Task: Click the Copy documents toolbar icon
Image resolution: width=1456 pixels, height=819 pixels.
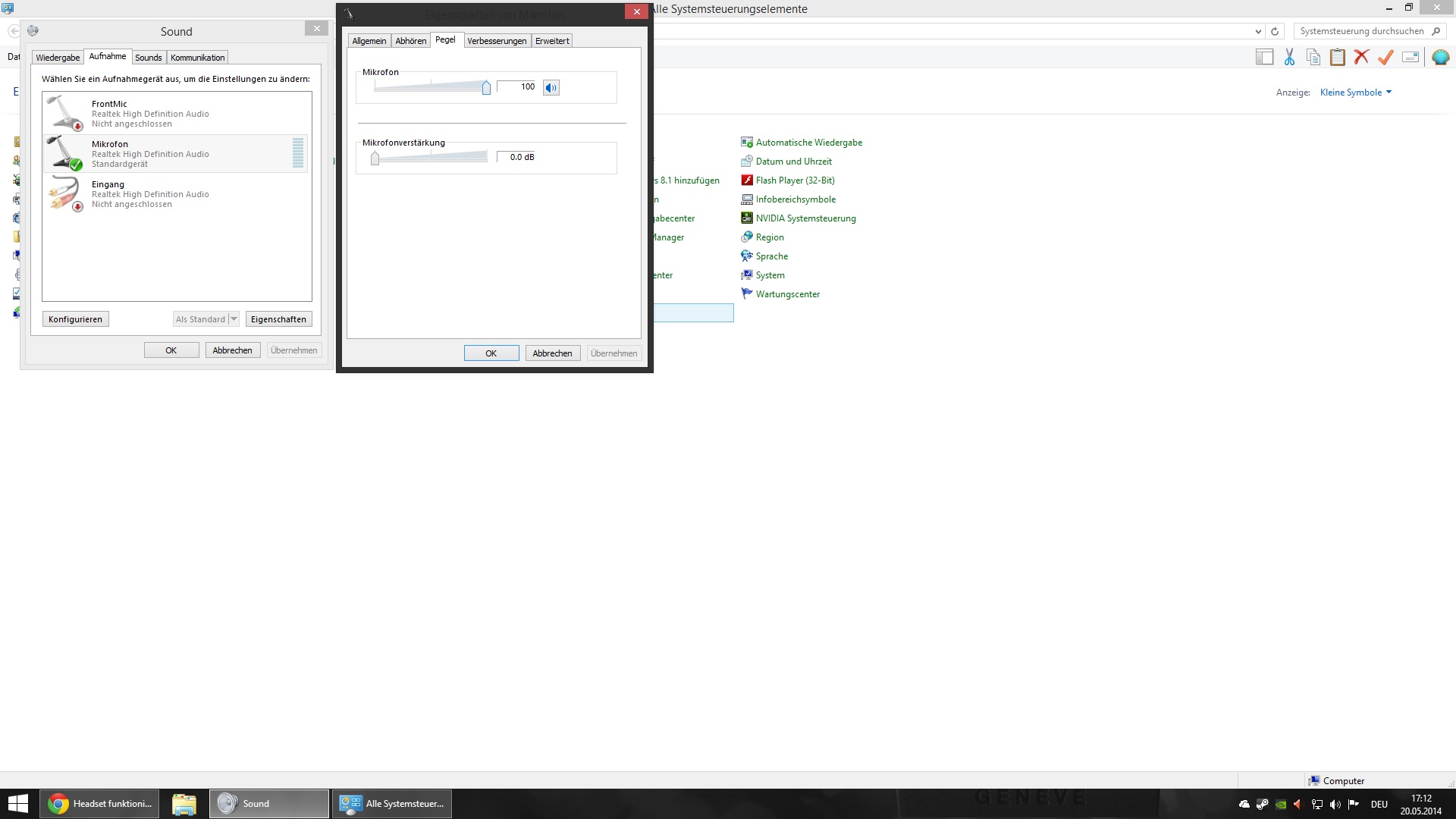Action: pos(1313,57)
